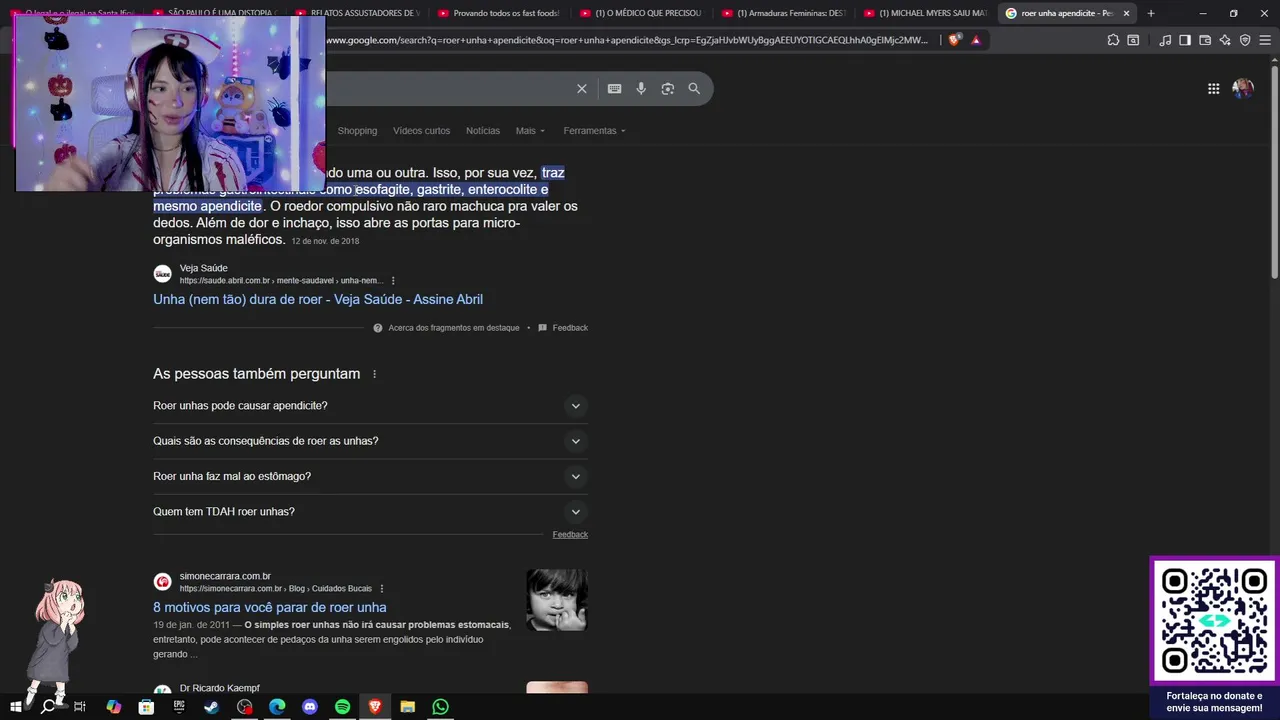Viewport: 1280px width, 720px height.
Task: Open Brave Rewards triangle icon
Action: [x=976, y=40]
